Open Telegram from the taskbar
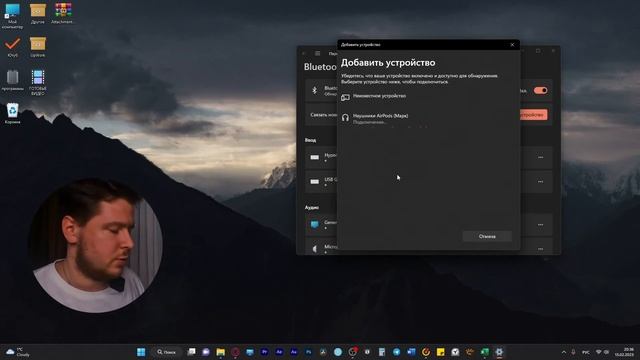Screen dimensions: 640x360 [396, 352]
